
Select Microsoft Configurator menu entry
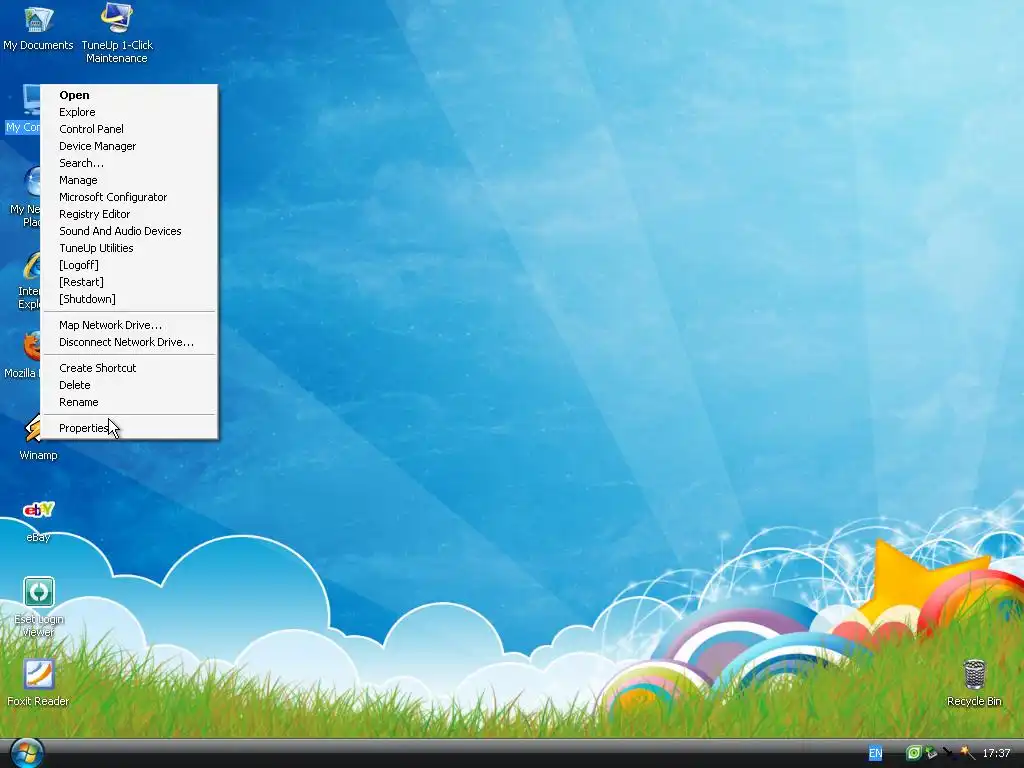(129, 197)
